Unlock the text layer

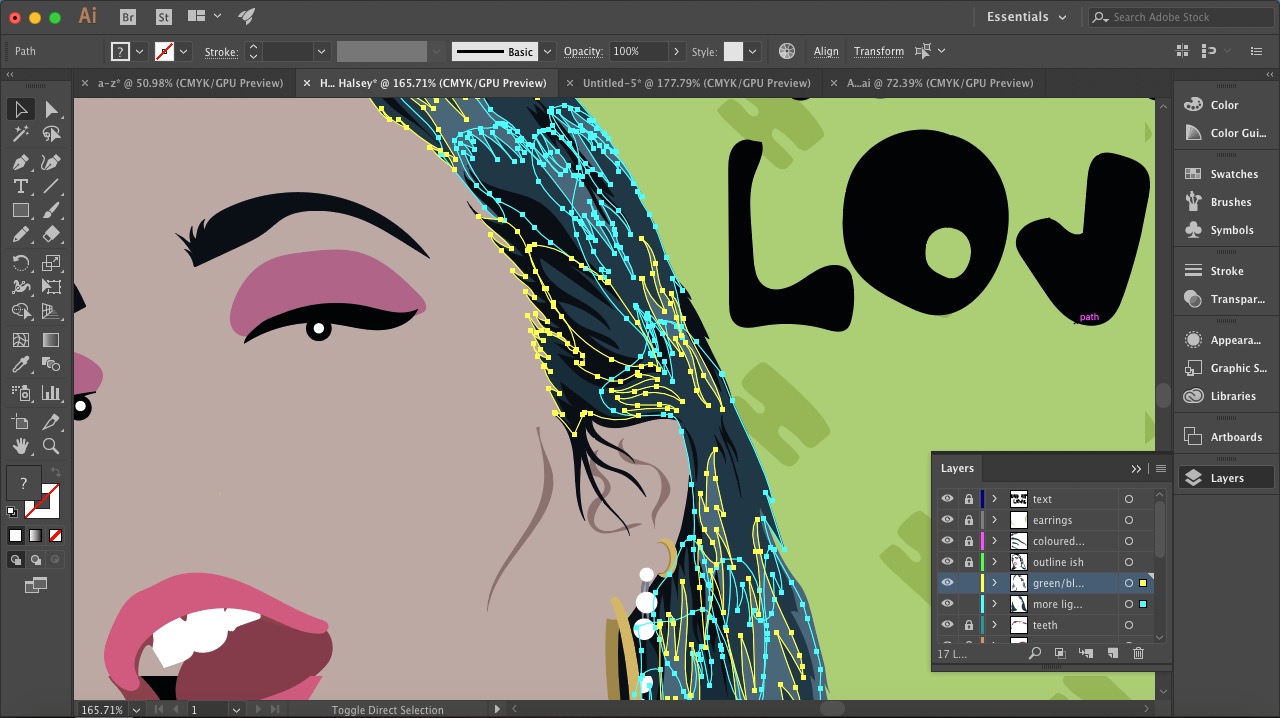(968, 499)
